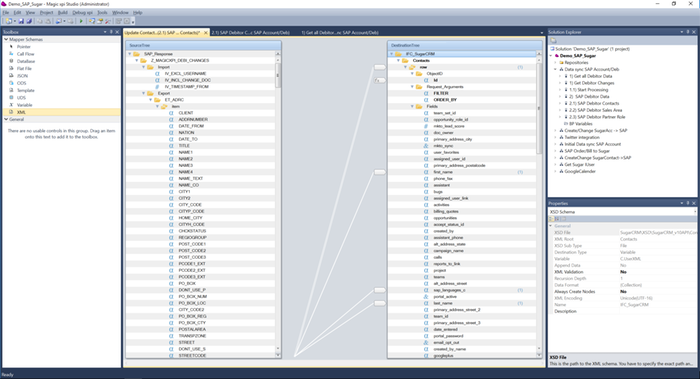Click the New Project toolbar icon
Viewport: 700px width, 379px height.
coord(8,21)
